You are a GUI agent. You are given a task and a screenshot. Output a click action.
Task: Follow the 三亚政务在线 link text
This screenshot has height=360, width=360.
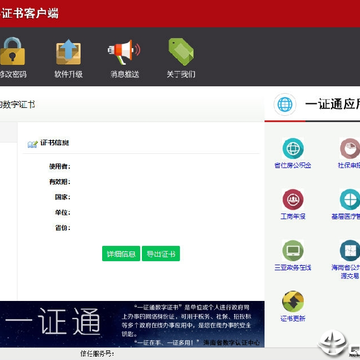(293, 268)
